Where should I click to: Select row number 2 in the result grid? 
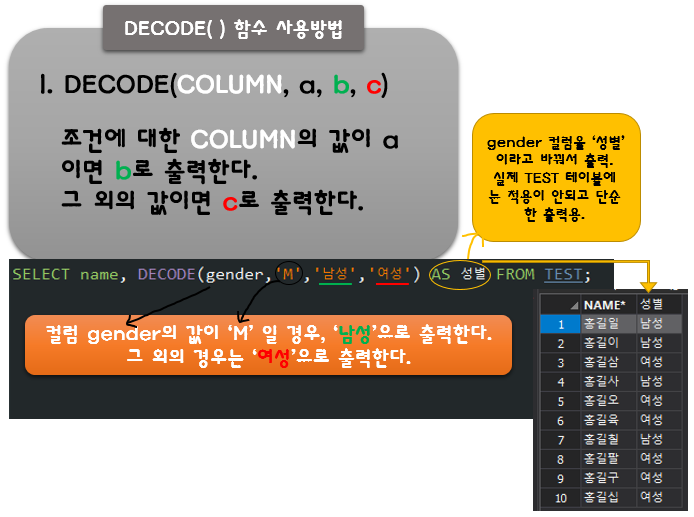(x=560, y=343)
